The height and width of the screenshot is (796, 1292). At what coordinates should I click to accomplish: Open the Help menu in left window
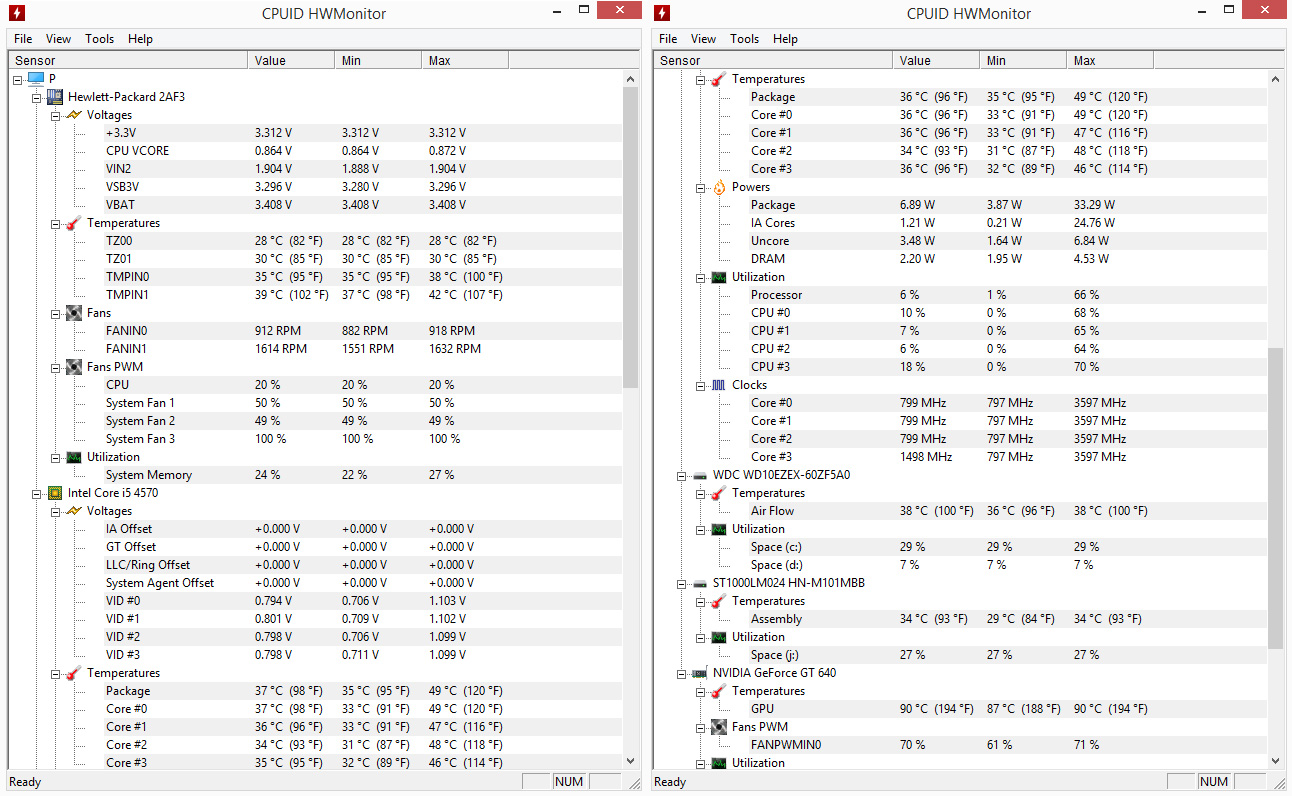pos(141,39)
